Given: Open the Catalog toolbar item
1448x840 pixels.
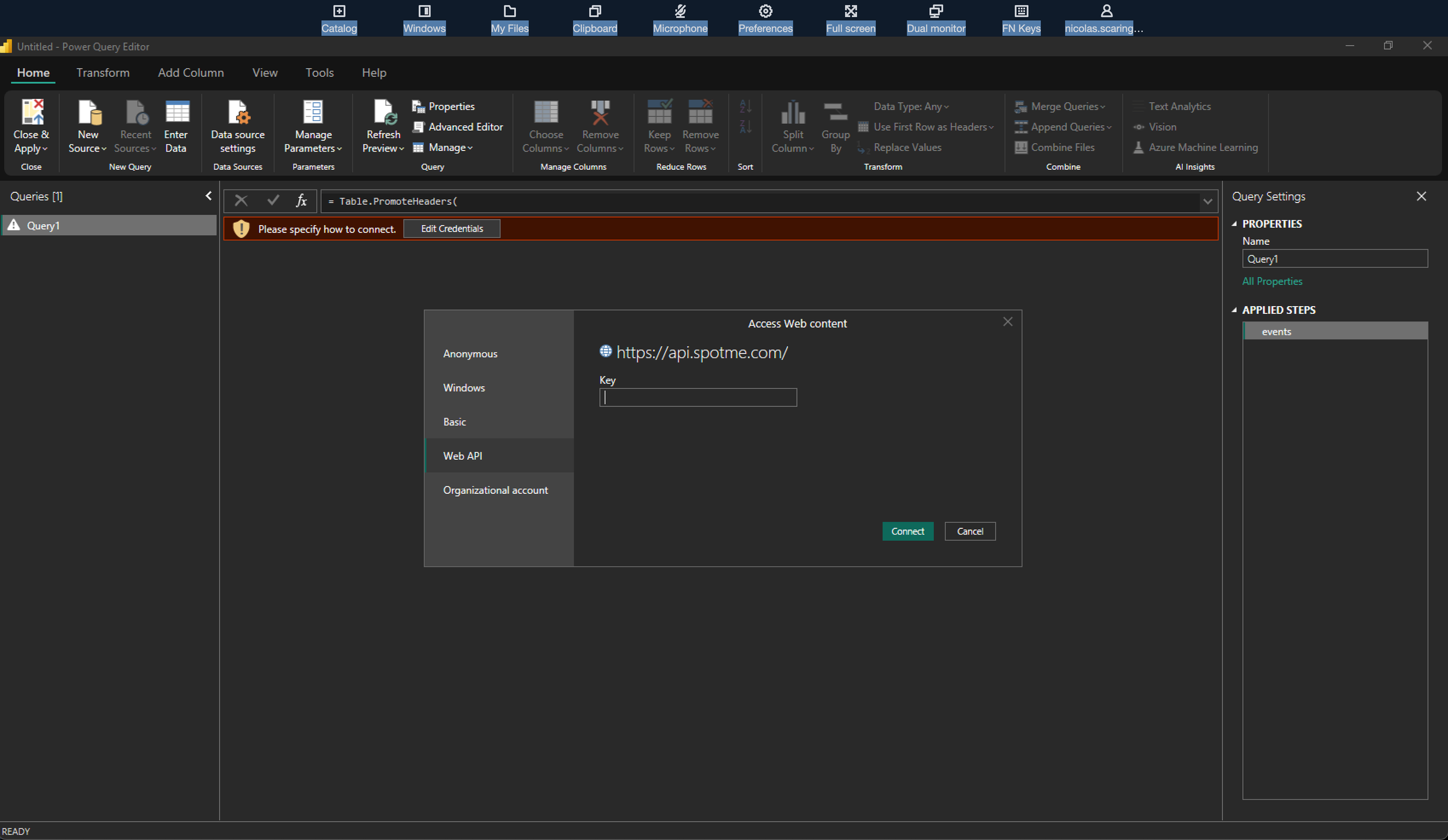Looking at the screenshot, I should [339, 19].
